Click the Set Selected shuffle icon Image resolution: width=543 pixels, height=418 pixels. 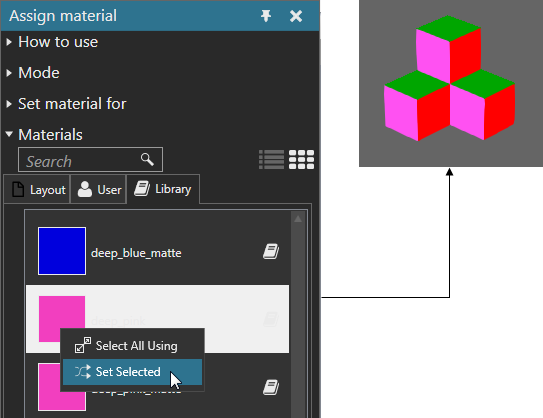[x=83, y=372]
